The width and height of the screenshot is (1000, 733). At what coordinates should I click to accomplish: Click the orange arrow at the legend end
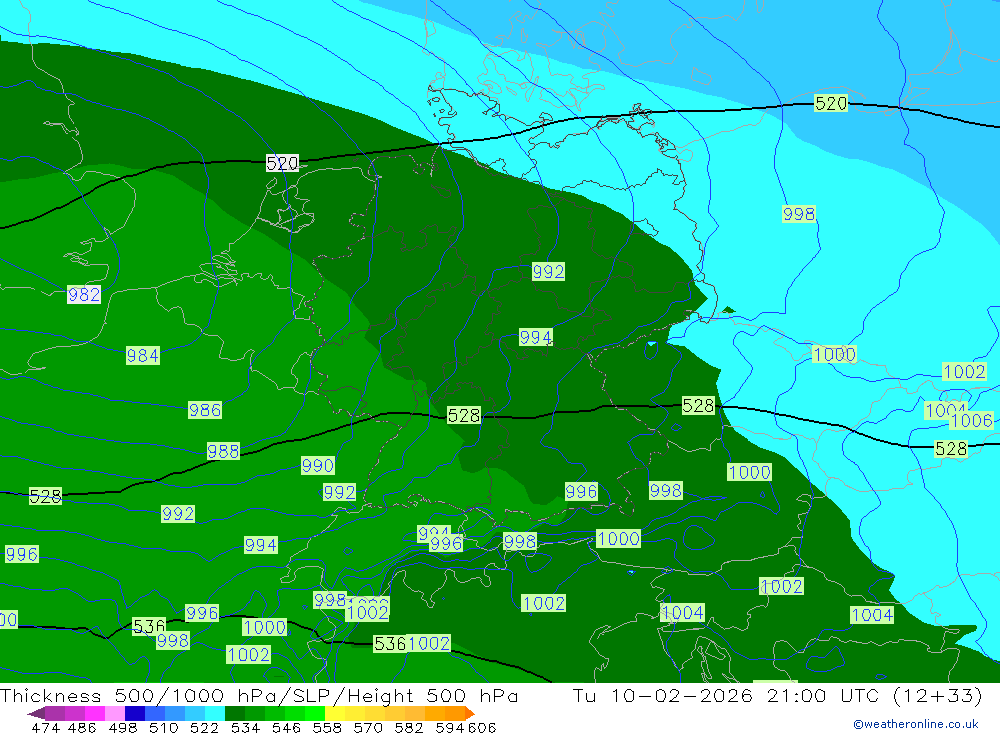click(x=469, y=713)
